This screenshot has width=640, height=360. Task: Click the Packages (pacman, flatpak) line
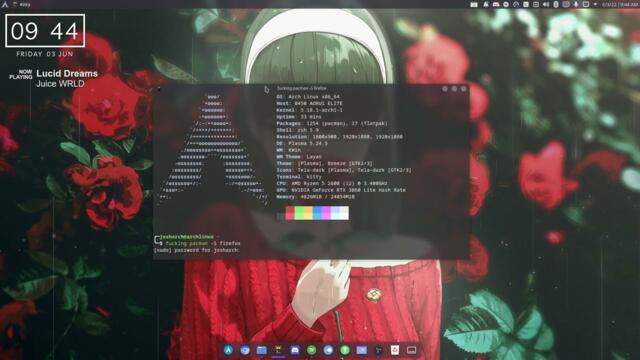[332, 123]
